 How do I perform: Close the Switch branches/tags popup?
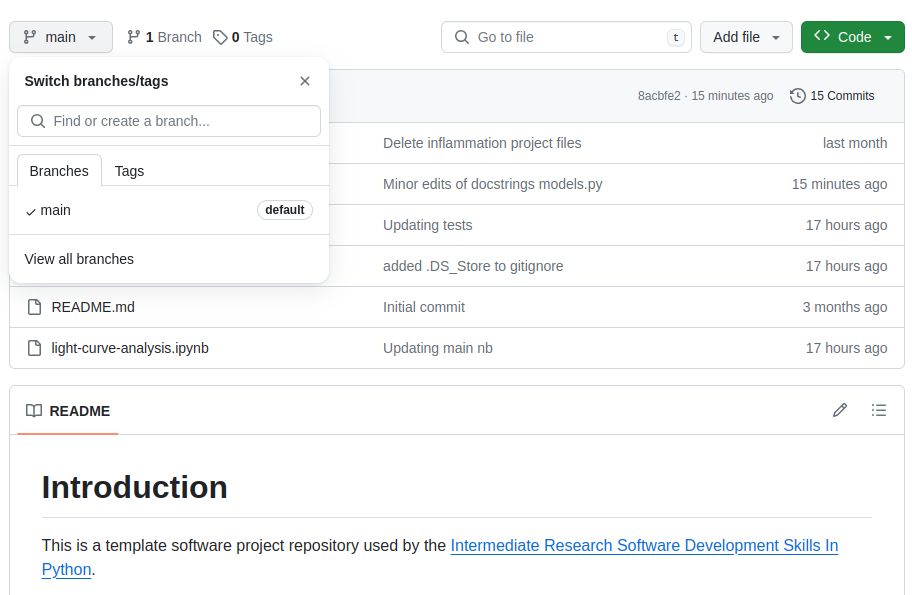pyautogui.click(x=305, y=81)
